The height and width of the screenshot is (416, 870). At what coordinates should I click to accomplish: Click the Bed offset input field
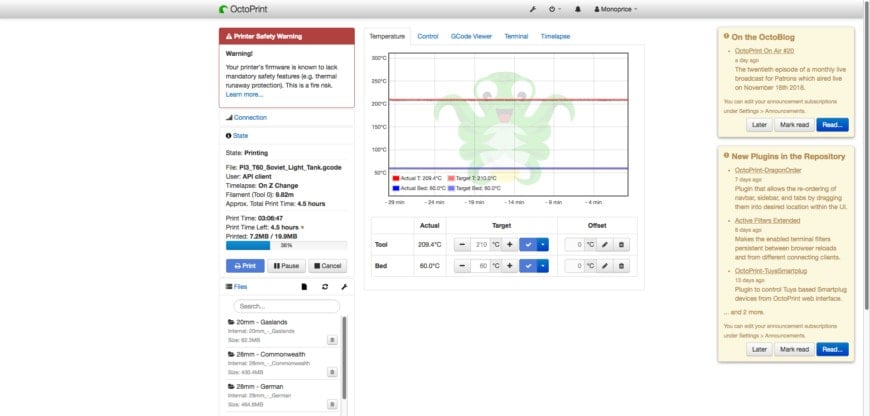coord(575,266)
